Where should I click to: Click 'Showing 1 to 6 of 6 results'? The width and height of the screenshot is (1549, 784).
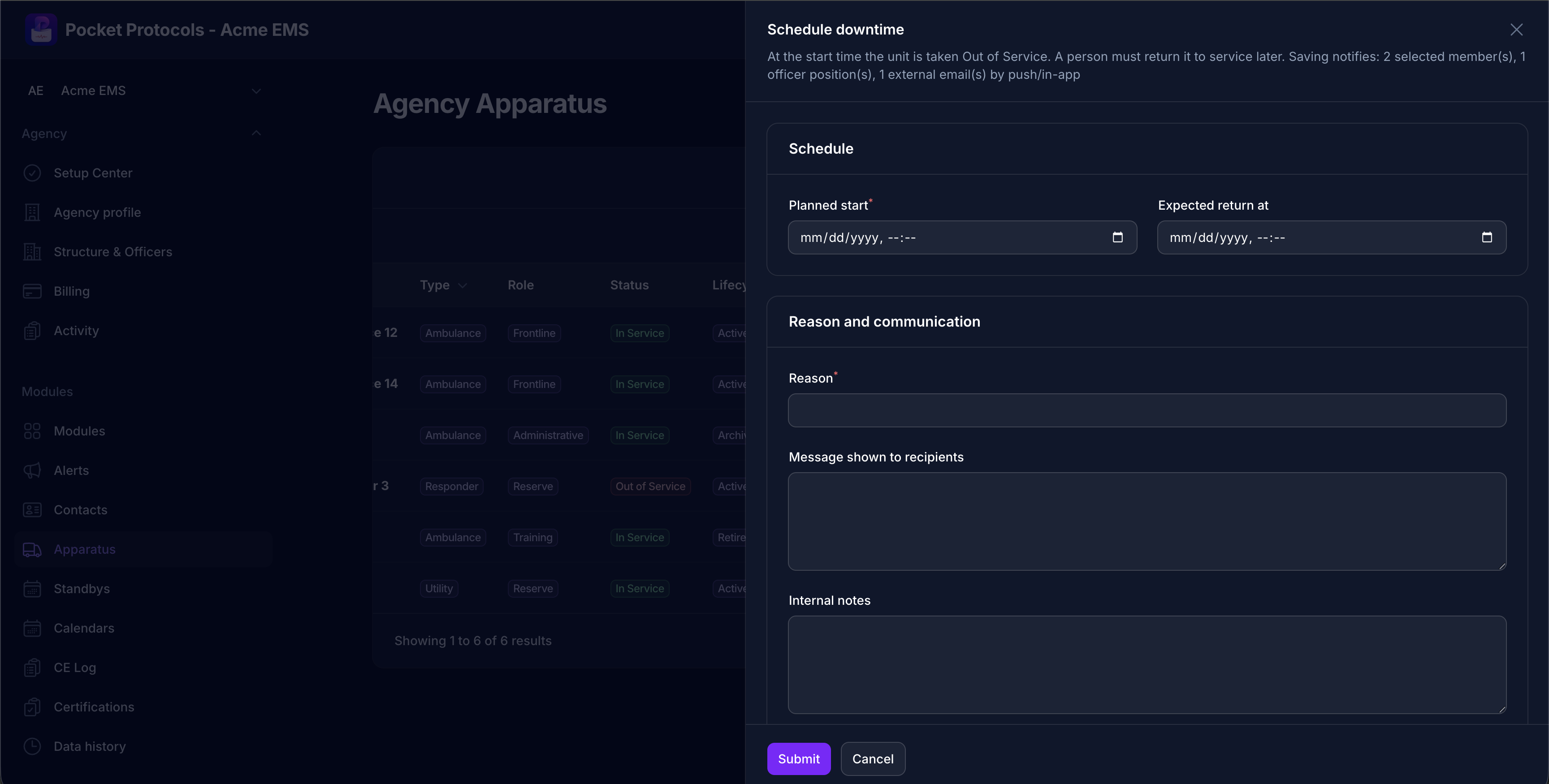(473, 641)
